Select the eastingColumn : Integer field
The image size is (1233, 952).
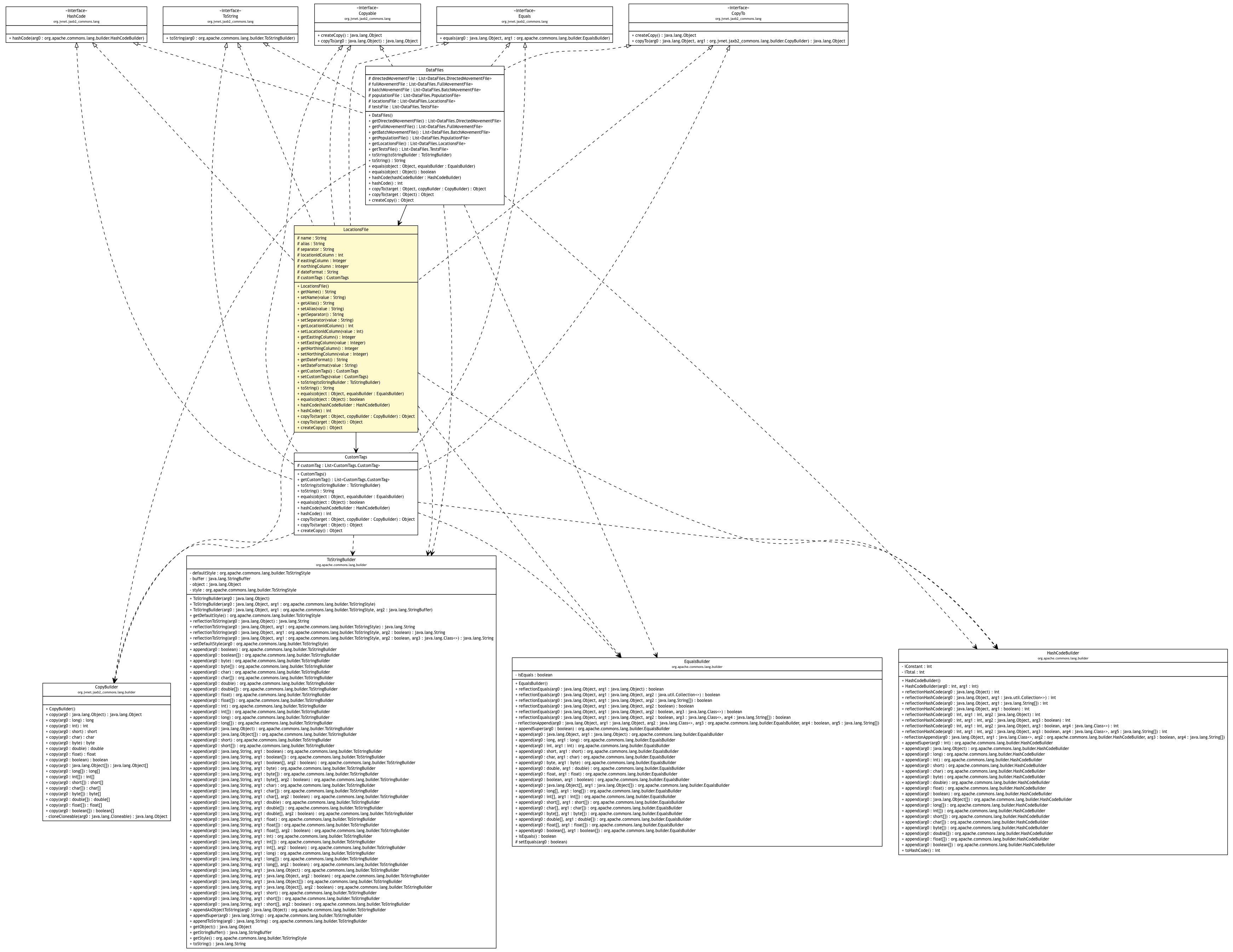322,261
